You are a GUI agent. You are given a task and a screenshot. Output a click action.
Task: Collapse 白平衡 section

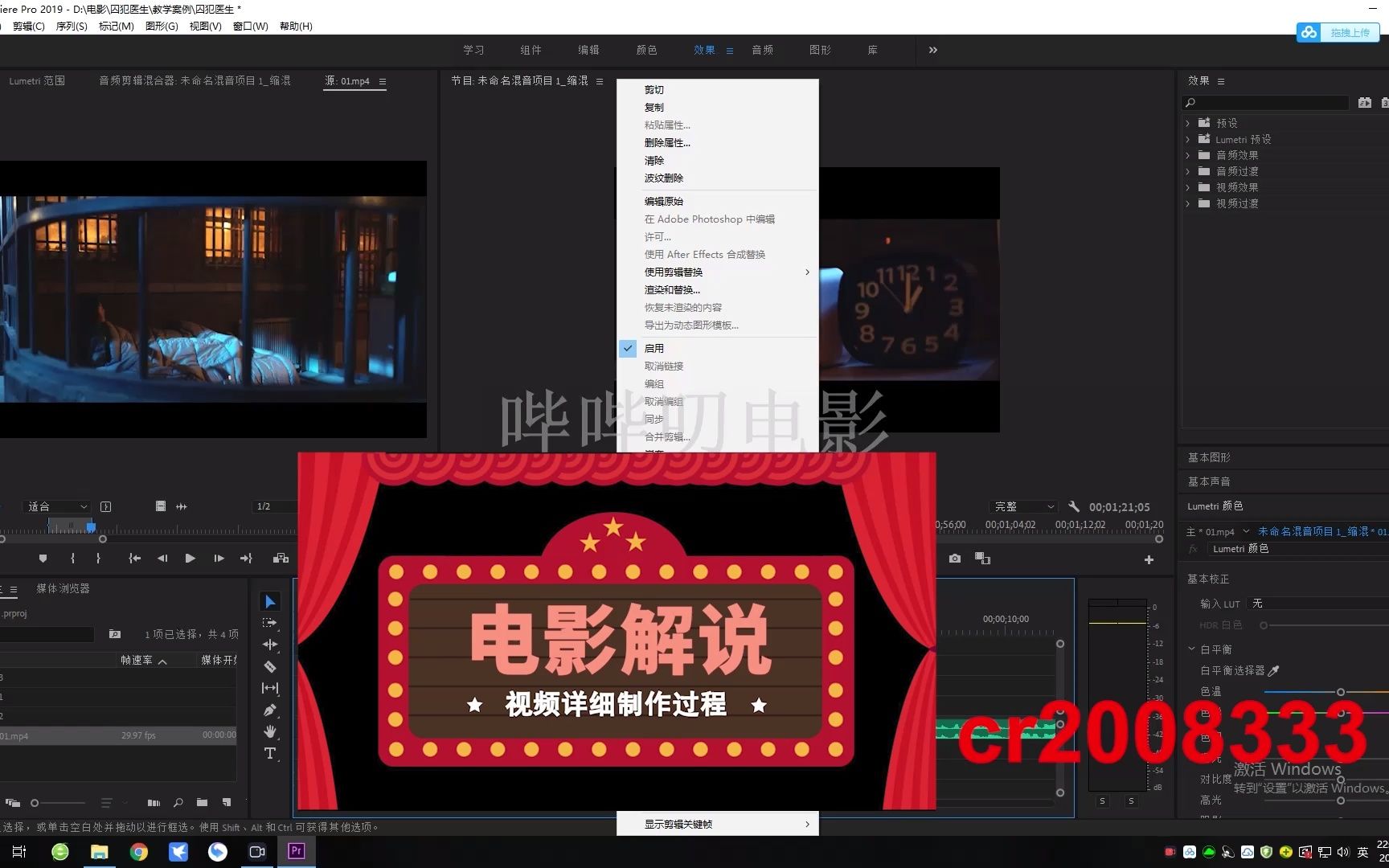pyautogui.click(x=1191, y=649)
